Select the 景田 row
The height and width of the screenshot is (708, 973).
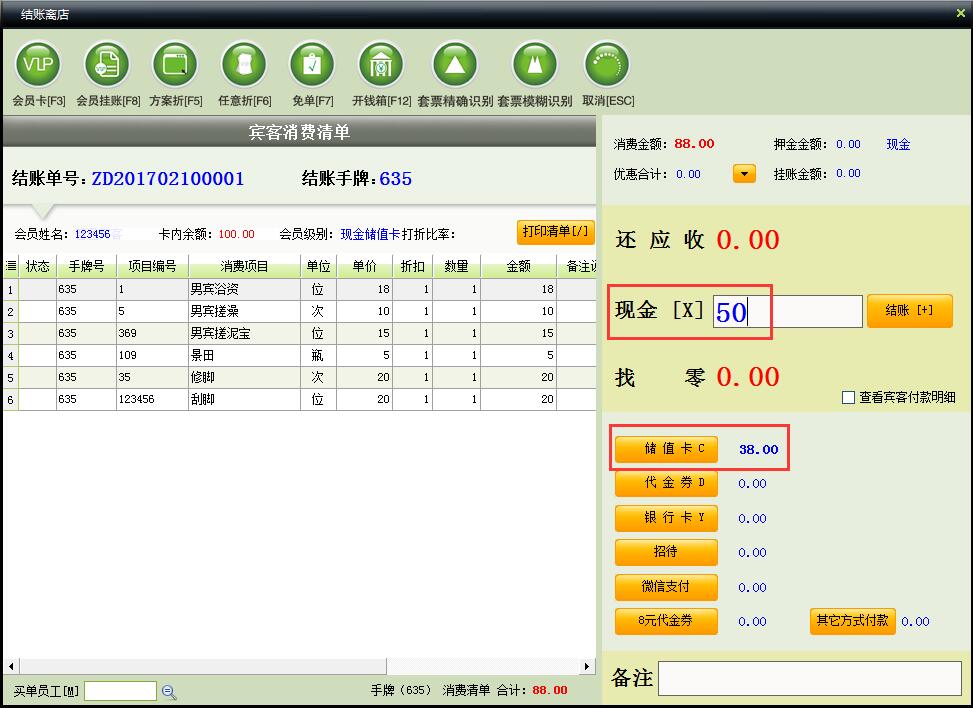pos(300,356)
